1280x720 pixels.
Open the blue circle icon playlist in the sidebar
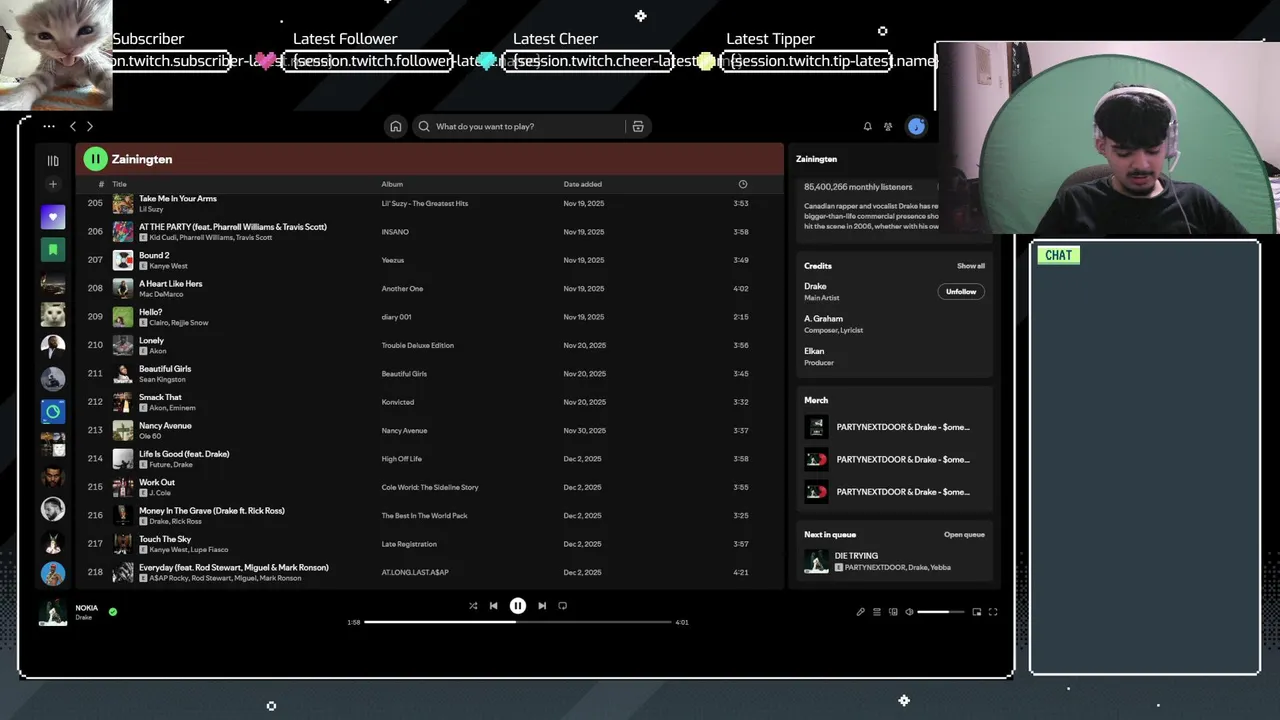point(53,411)
